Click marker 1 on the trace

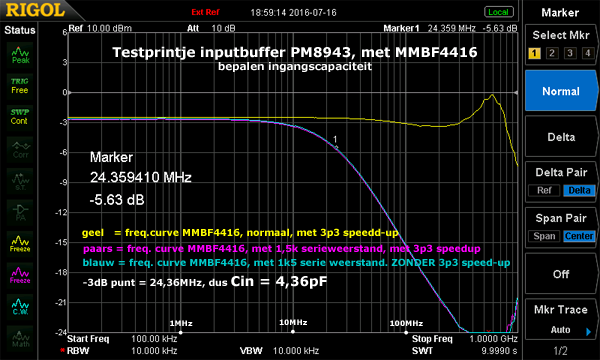tap(336, 146)
